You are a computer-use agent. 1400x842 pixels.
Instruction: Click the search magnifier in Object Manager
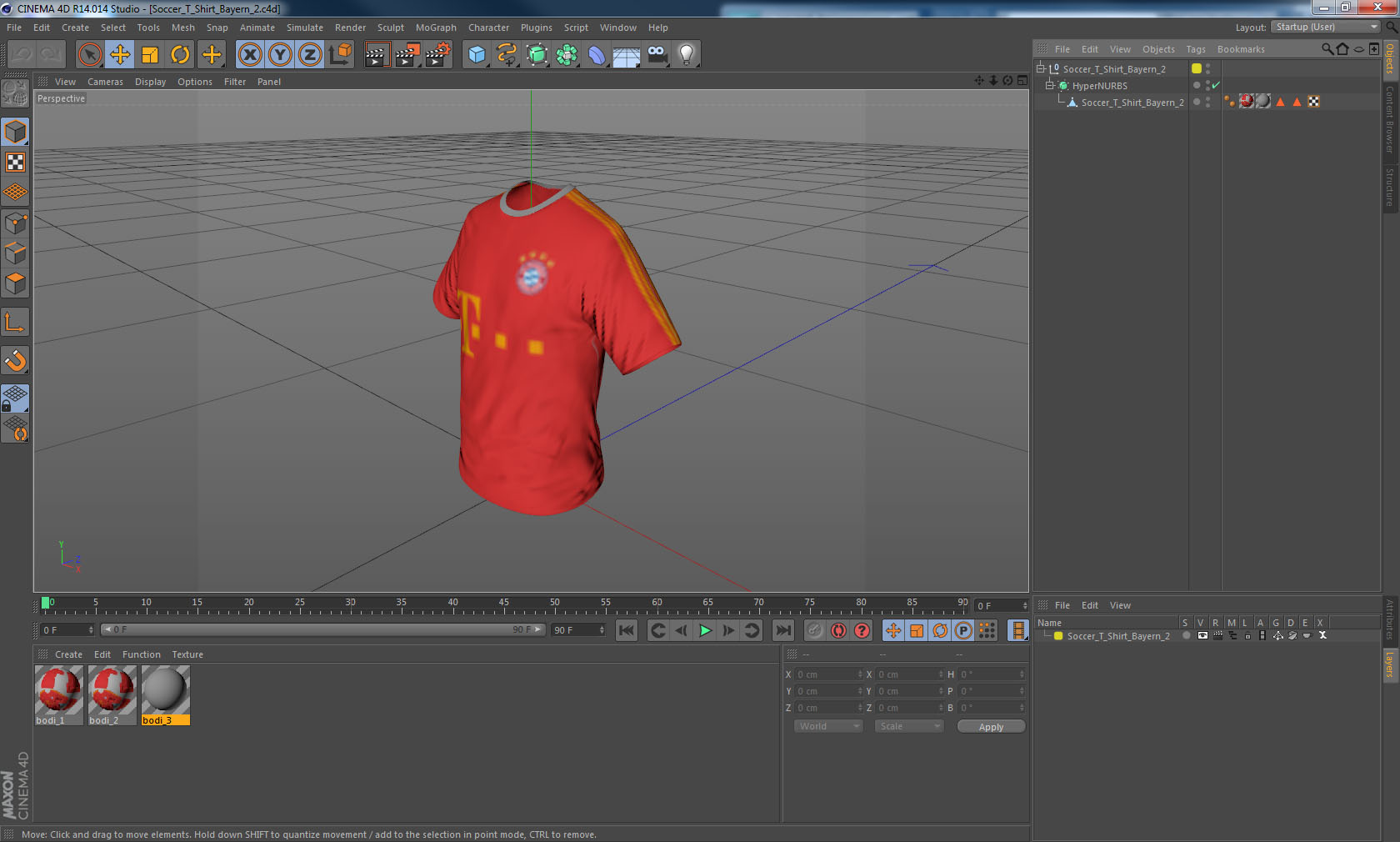[x=1327, y=49]
